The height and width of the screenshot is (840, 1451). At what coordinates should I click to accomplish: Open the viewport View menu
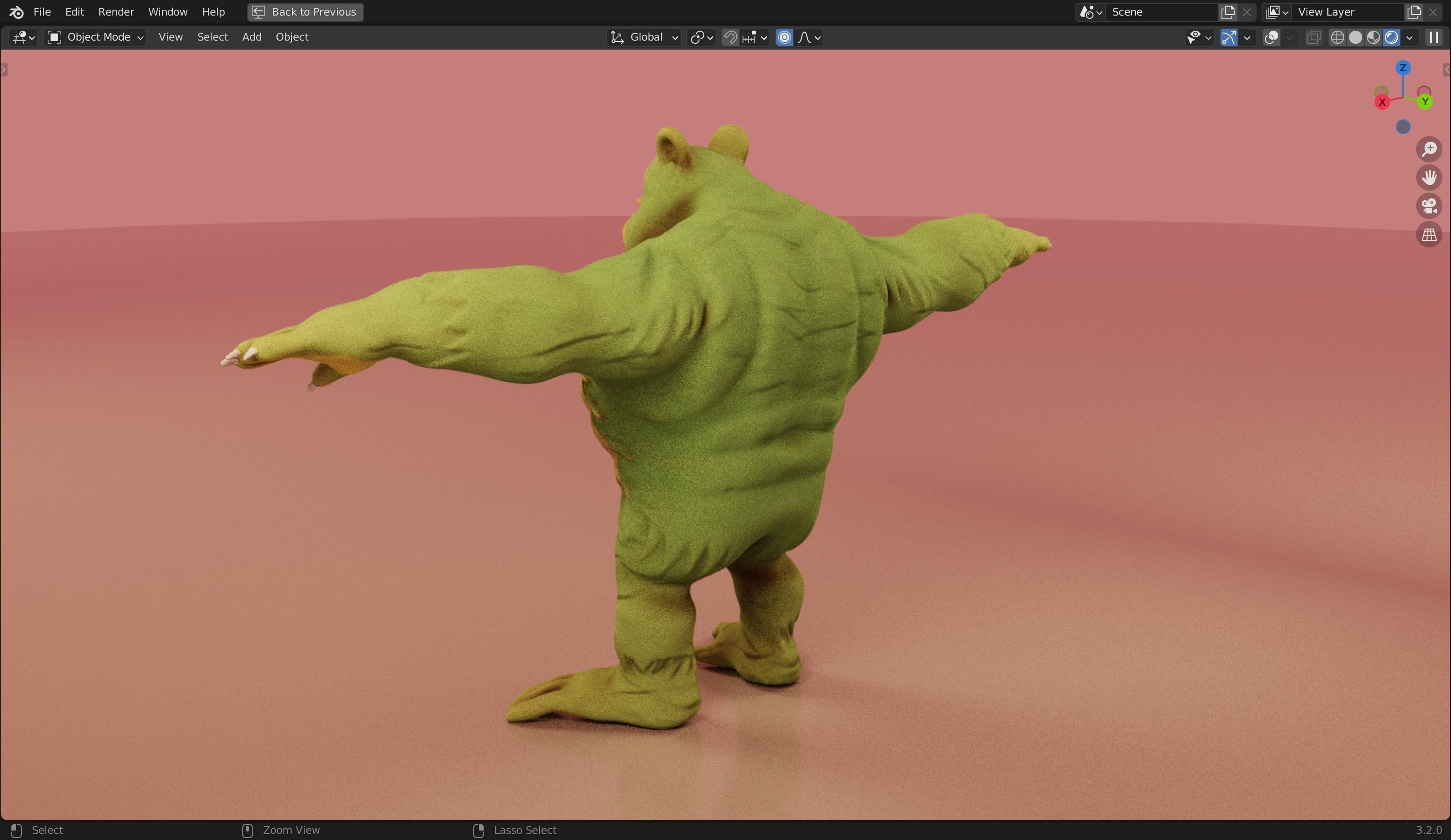171,37
